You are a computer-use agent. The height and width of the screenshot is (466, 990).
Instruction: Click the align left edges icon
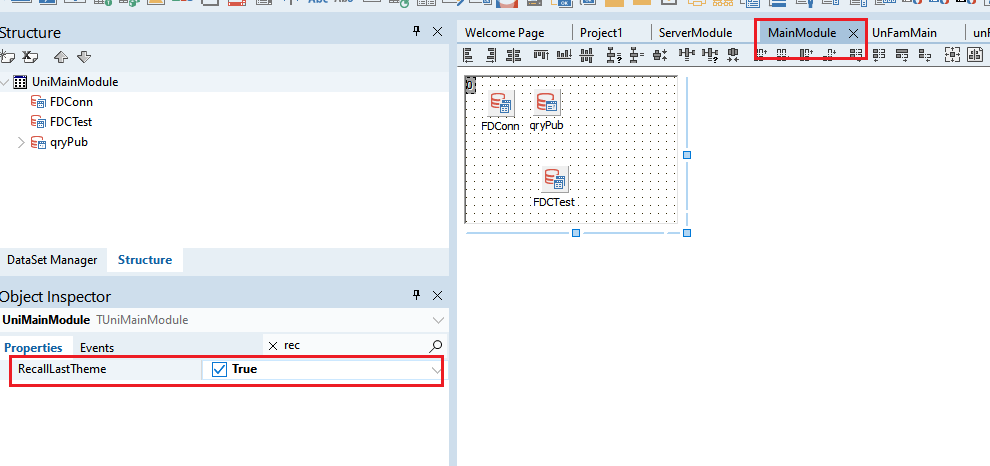[468, 55]
